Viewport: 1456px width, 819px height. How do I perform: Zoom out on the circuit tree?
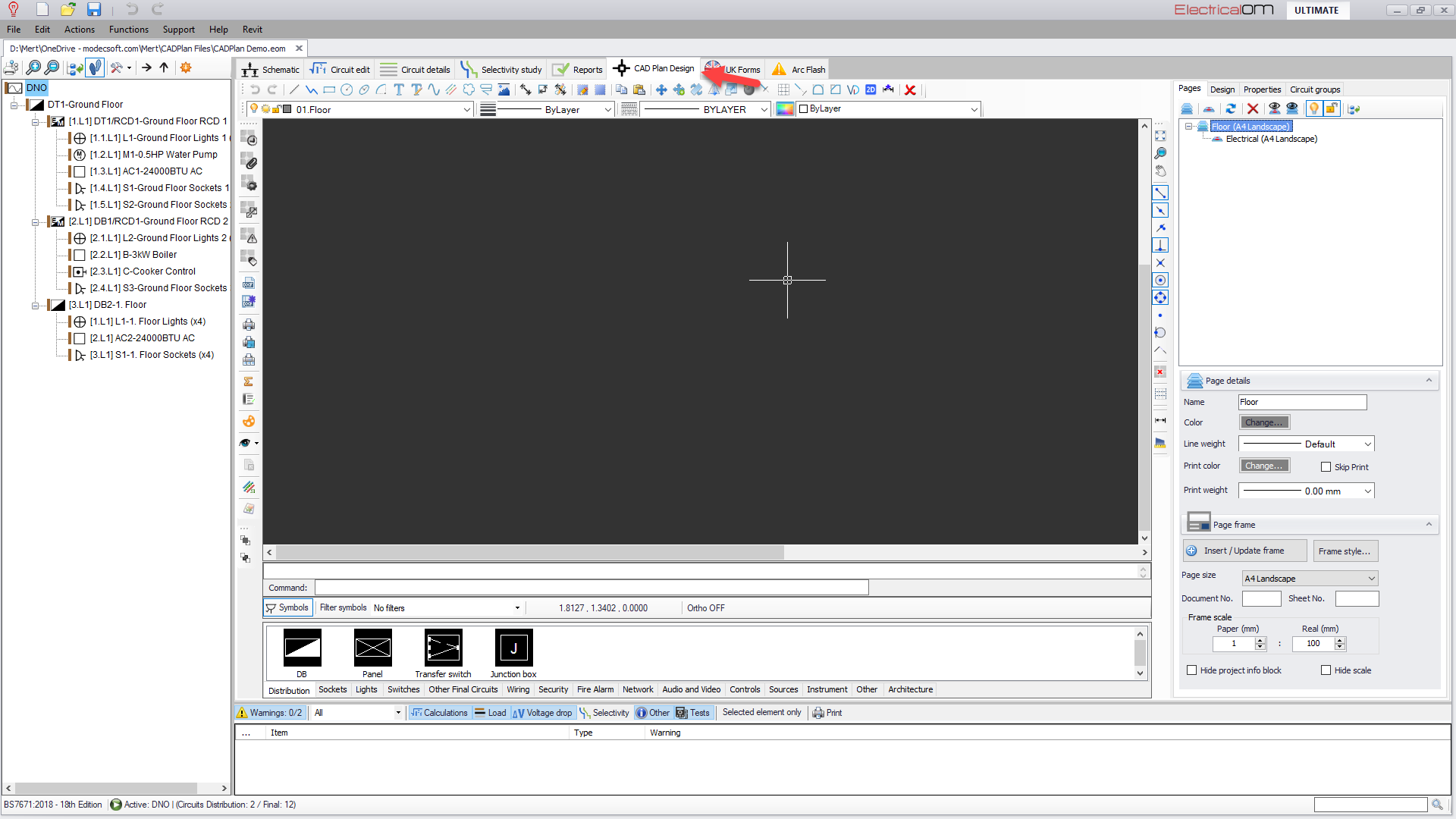coord(52,67)
